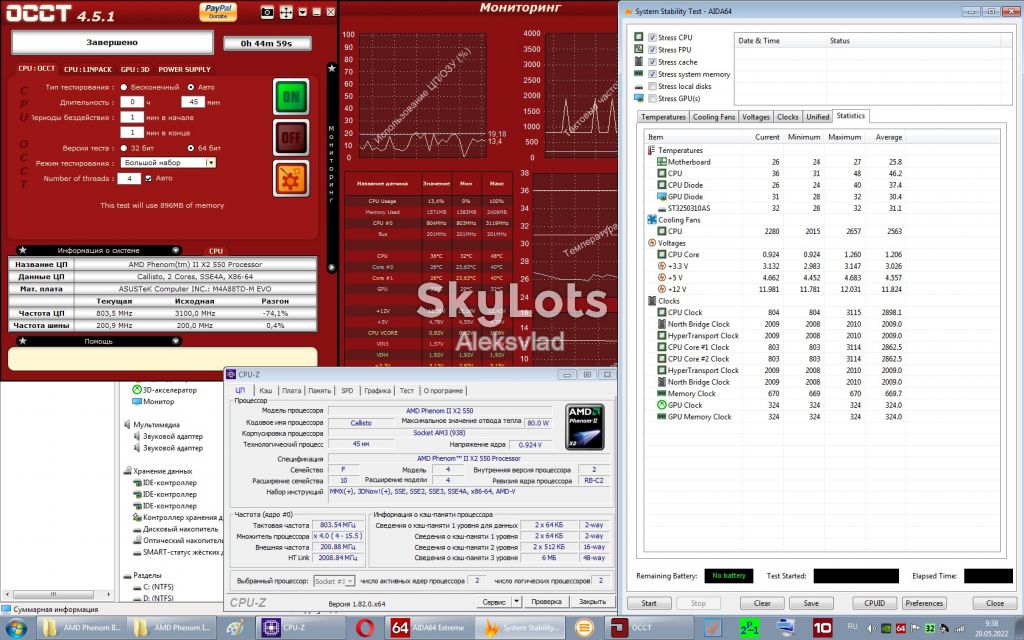
Task: Open the POWER SUPPLY tab in OCCT
Action: (x=184, y=69)
